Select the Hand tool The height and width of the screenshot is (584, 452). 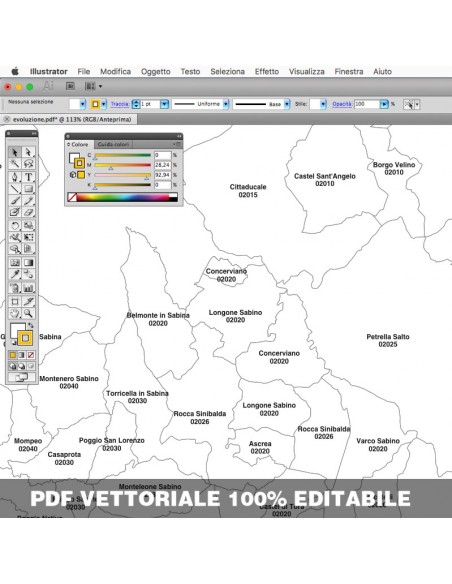(15, 313)
